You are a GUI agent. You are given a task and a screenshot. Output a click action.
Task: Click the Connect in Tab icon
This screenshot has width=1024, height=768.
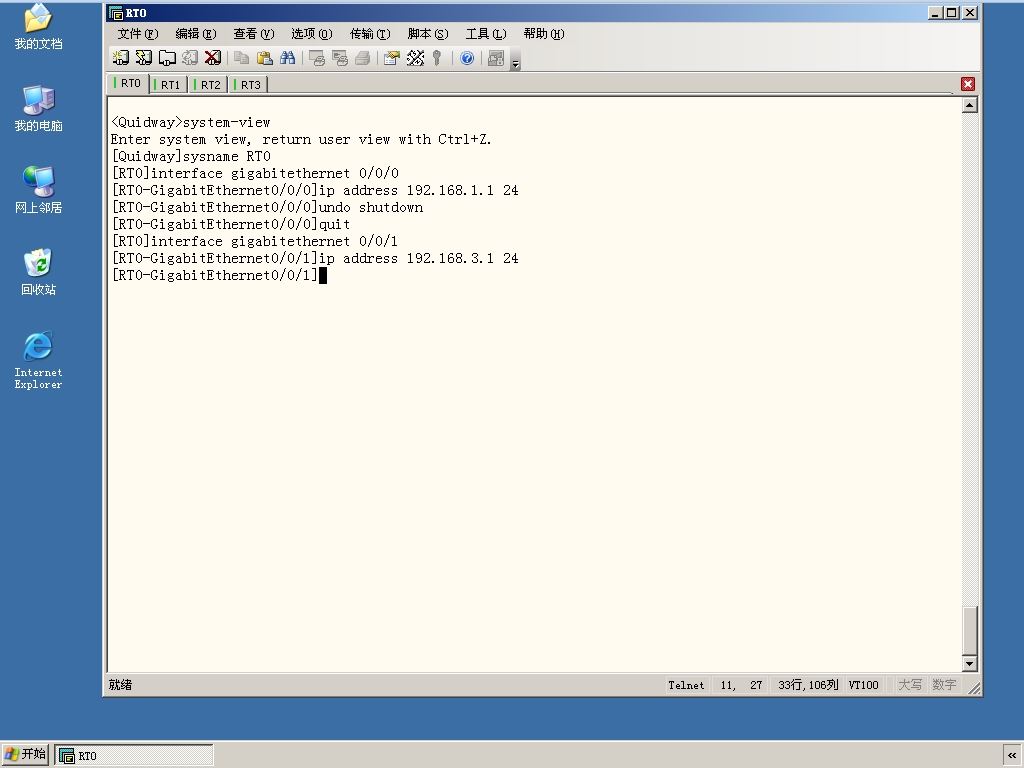pos(167,58)
